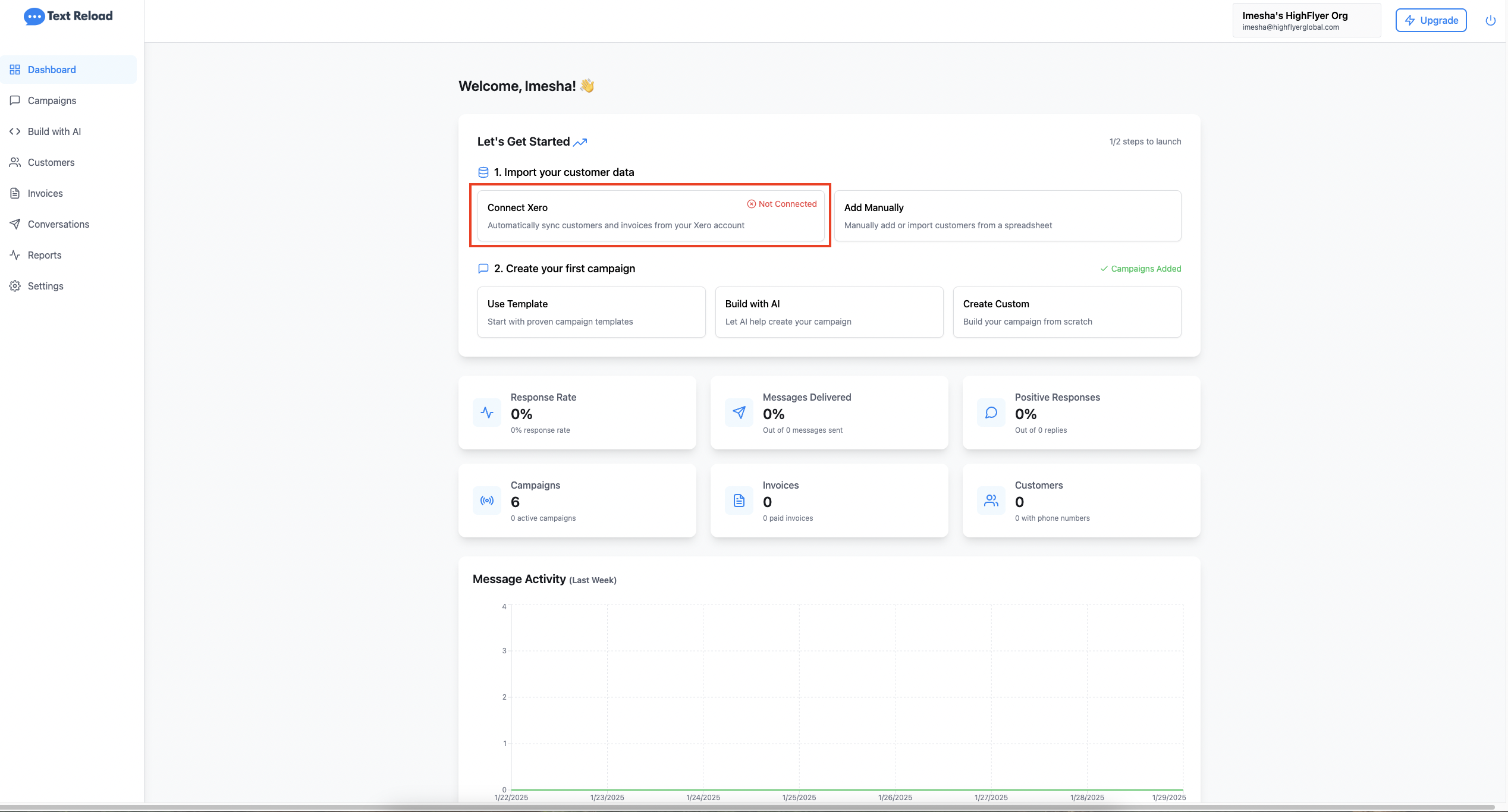Open the Conversations panel
The image size is (1508, 812).
pyautogui.click(x=58, y=224)
